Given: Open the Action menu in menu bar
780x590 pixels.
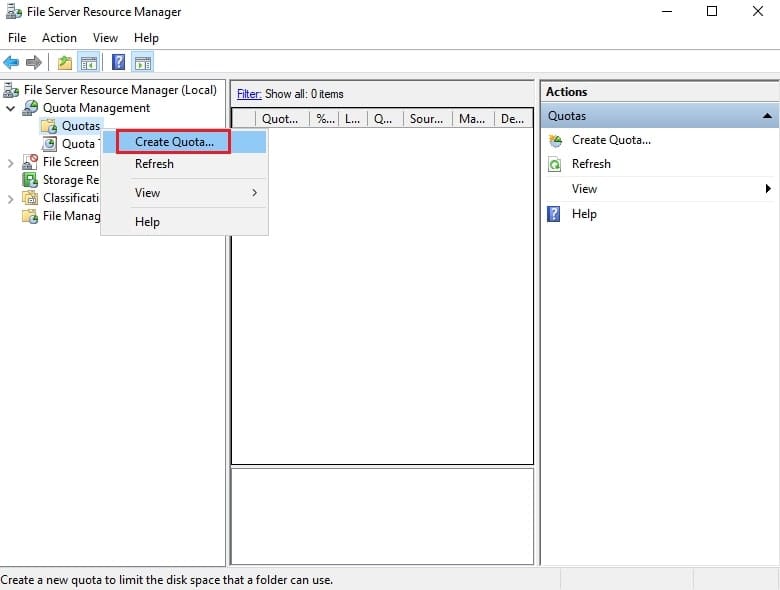Looking at the screenshot, I should 59,38.
